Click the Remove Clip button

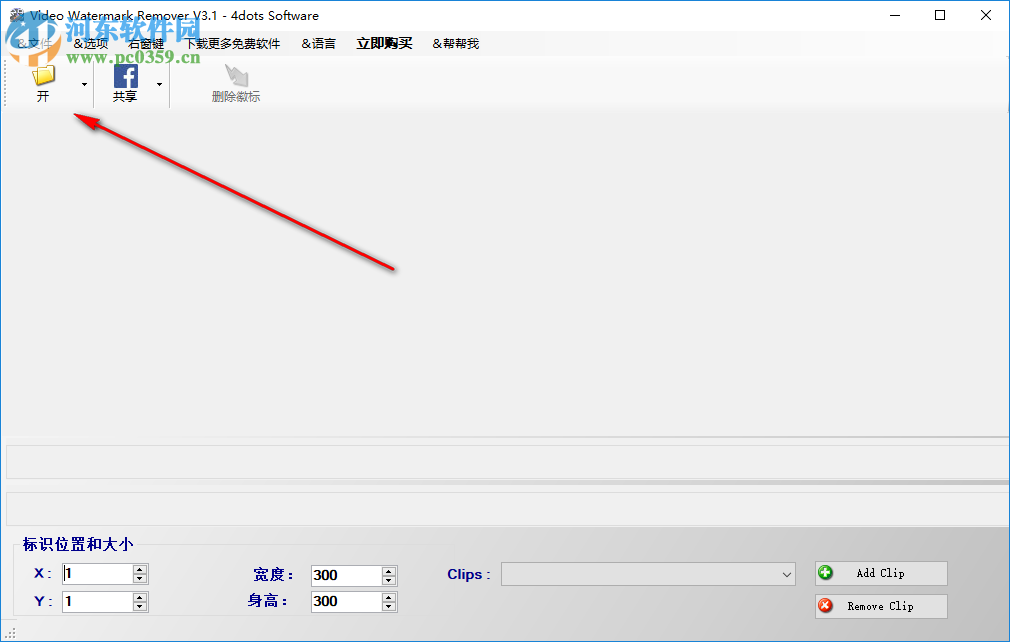(880, 606)
